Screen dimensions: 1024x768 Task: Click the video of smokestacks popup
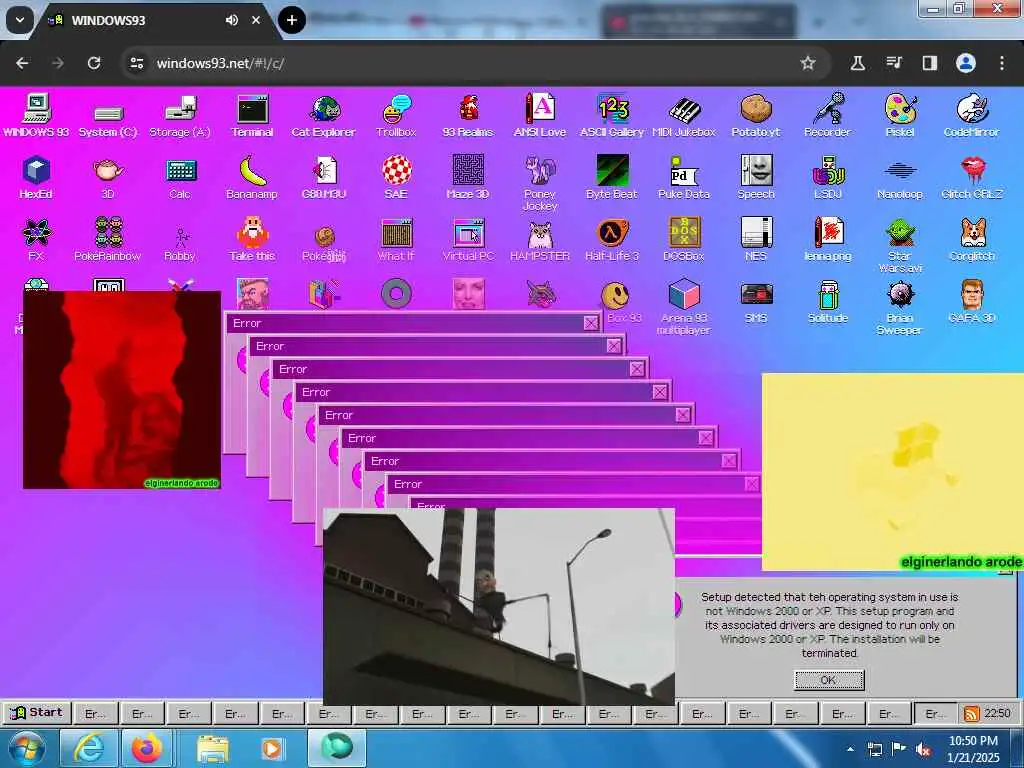[x=499, y=607]
